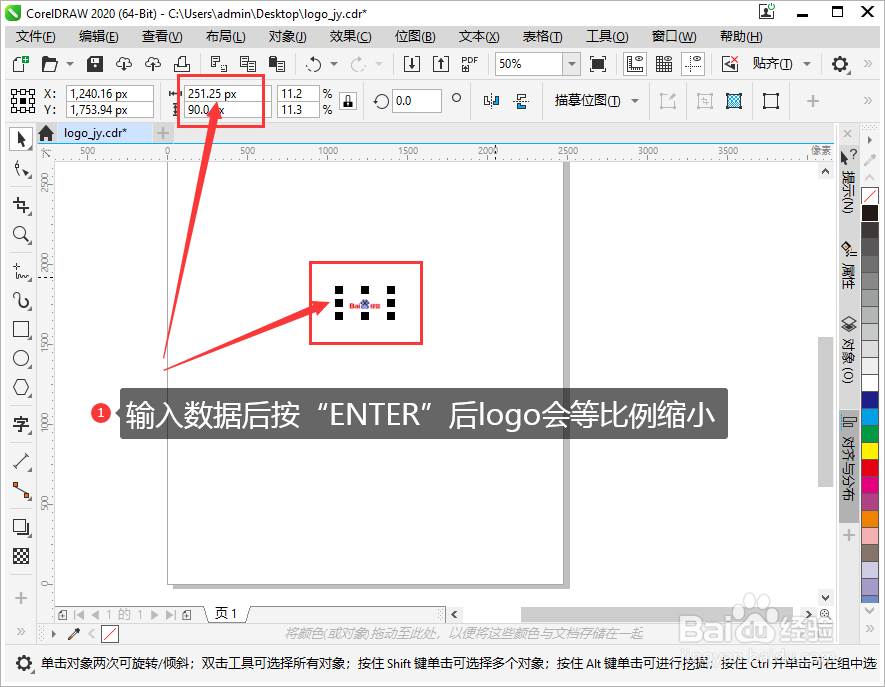Open zoom level dropdown arrow

point(572,64)
